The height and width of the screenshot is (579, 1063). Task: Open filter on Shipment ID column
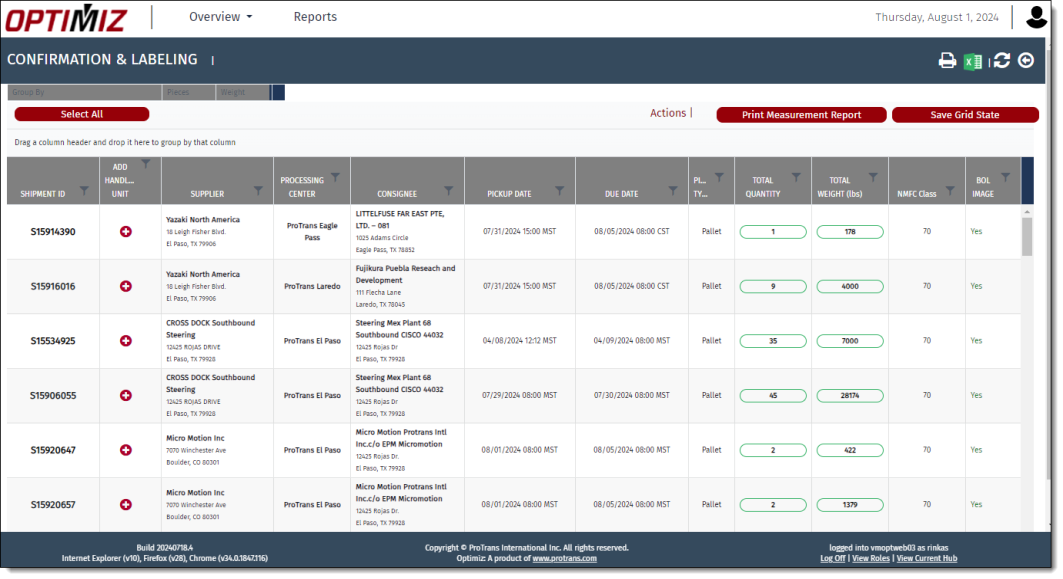pyautogui.click(x=84, y=189)
